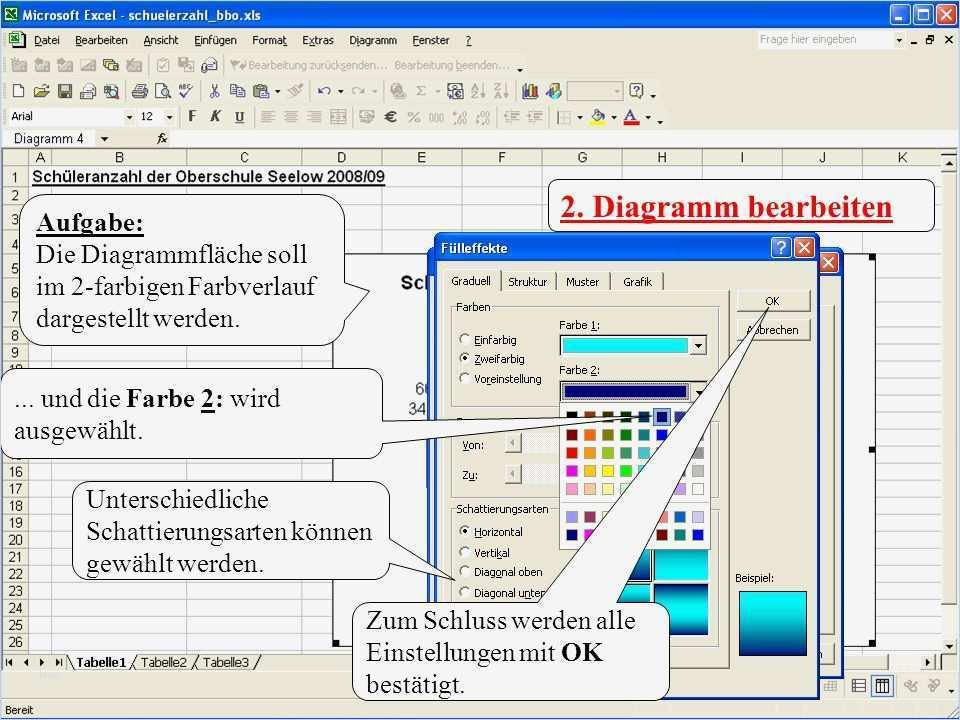Screen dimensions: 960x720
Task: Select the lower-right gradient variant thumbnail
Action: click(x=681, y=609)
